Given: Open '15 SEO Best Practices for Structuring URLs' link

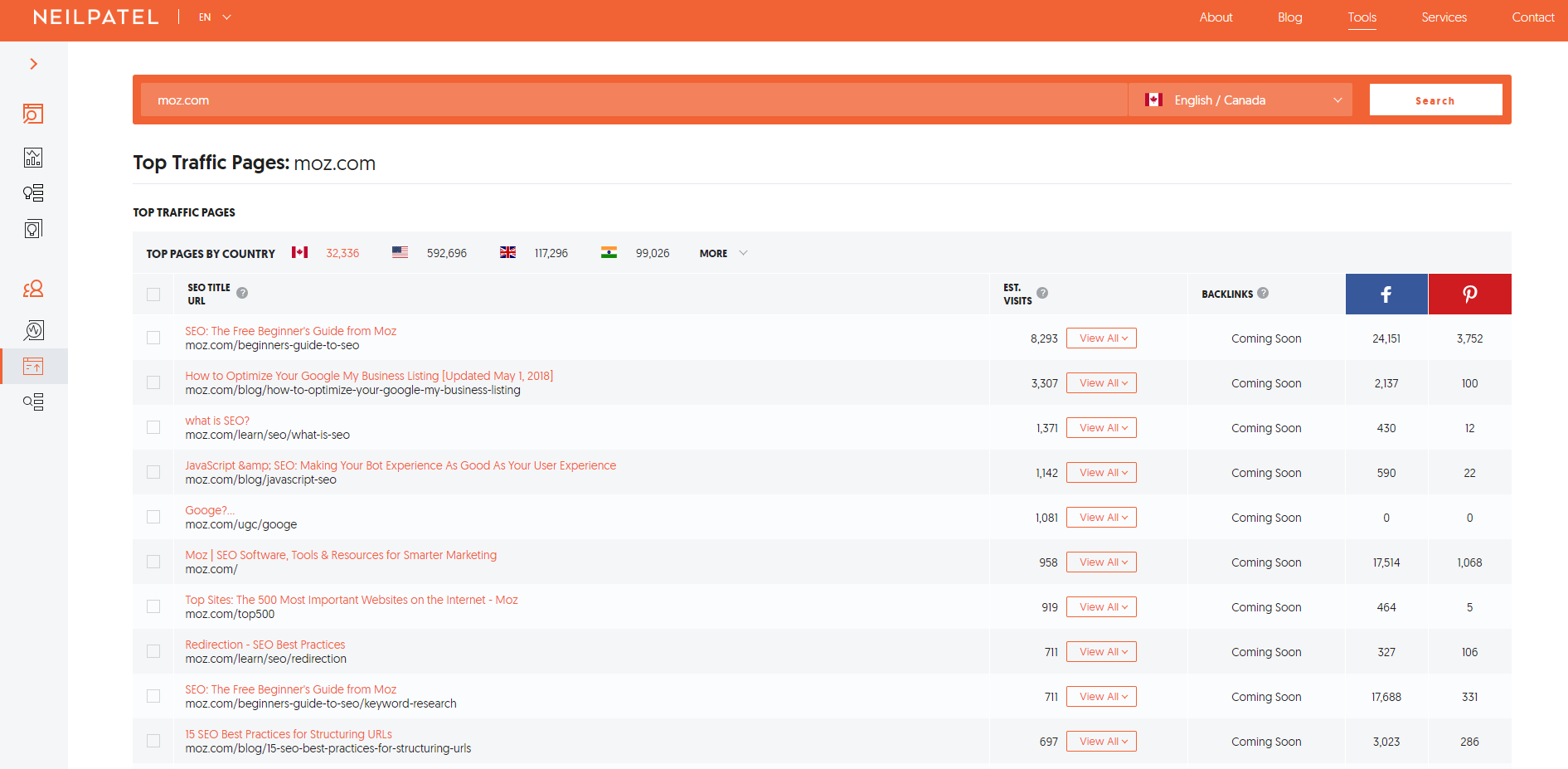Looking at the screenshot, I should point(289,734).
